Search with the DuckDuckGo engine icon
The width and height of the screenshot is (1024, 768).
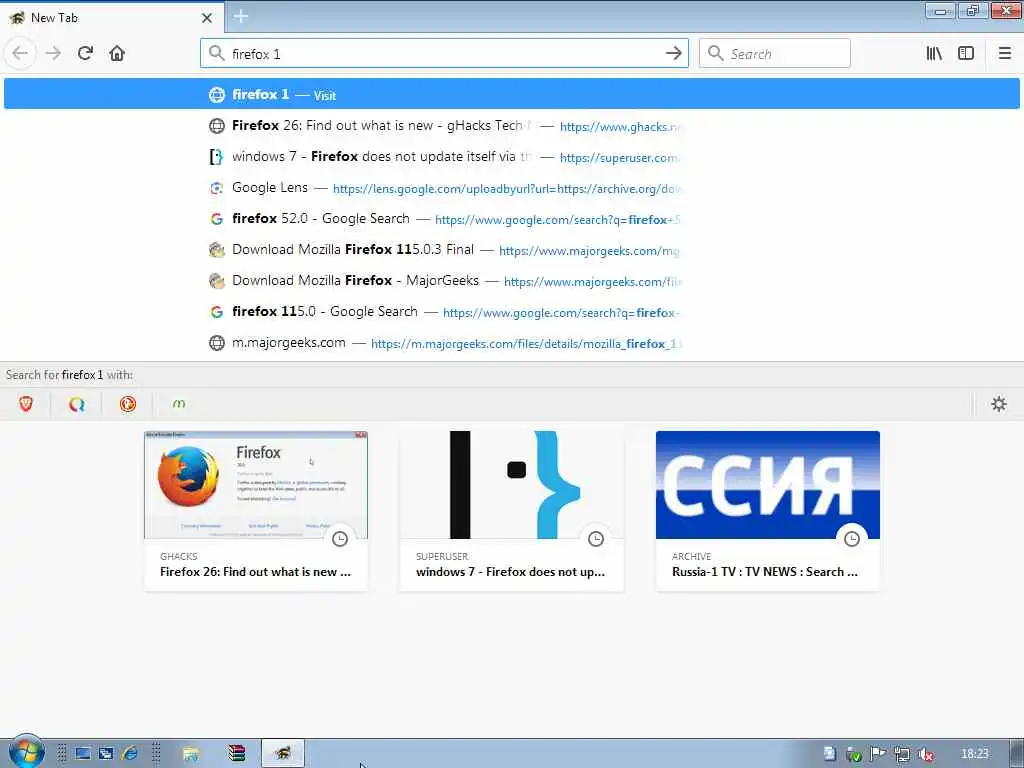click(128, 404)
